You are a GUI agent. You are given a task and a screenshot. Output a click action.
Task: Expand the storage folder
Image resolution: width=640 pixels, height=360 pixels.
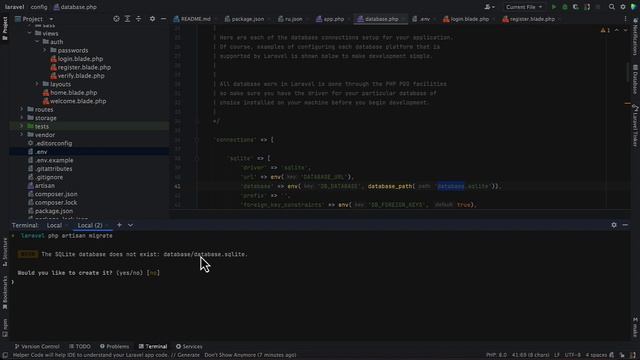pos(22,118)
